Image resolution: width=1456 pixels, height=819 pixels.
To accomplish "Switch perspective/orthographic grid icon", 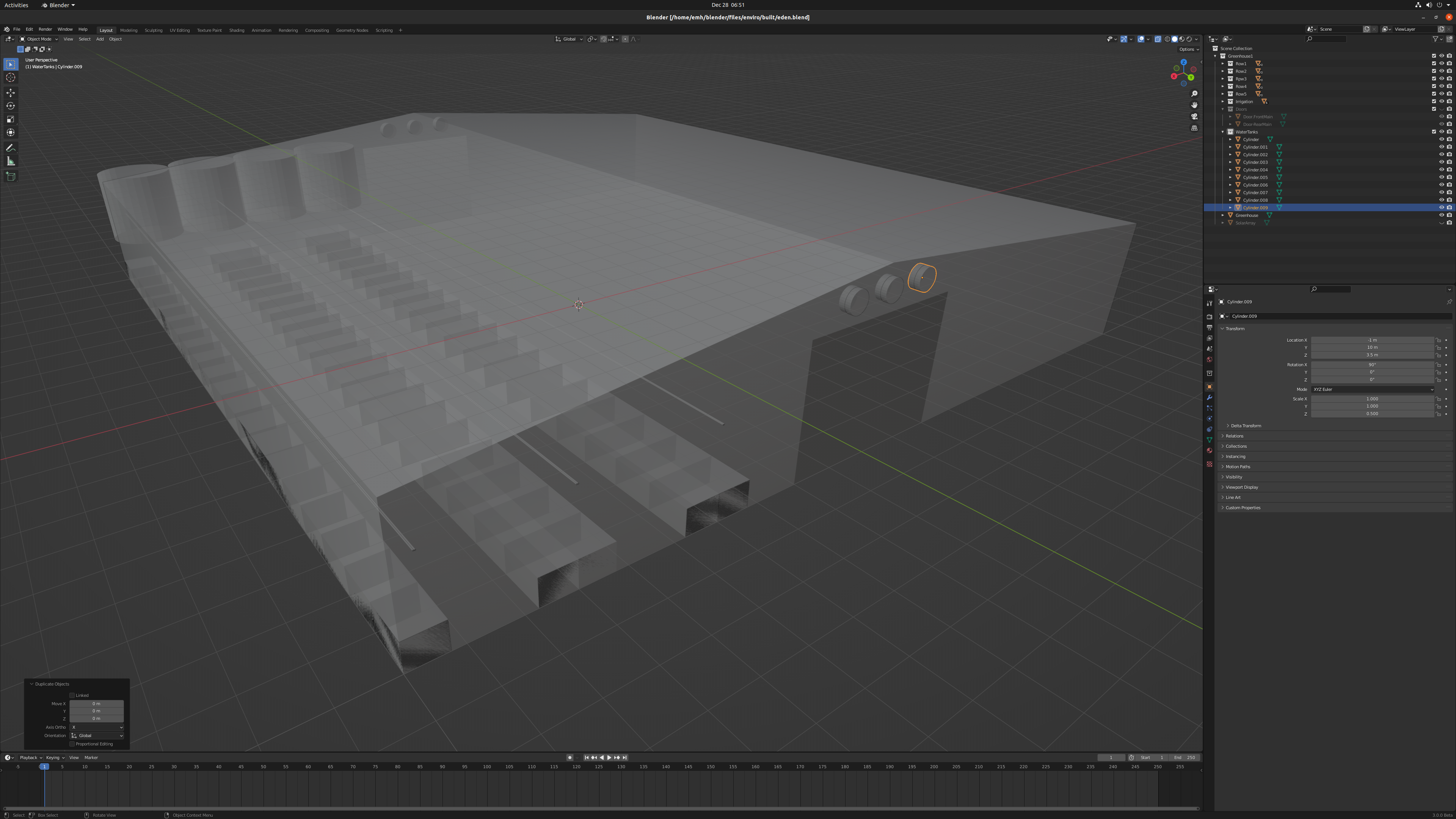I will coord(1194,128).
